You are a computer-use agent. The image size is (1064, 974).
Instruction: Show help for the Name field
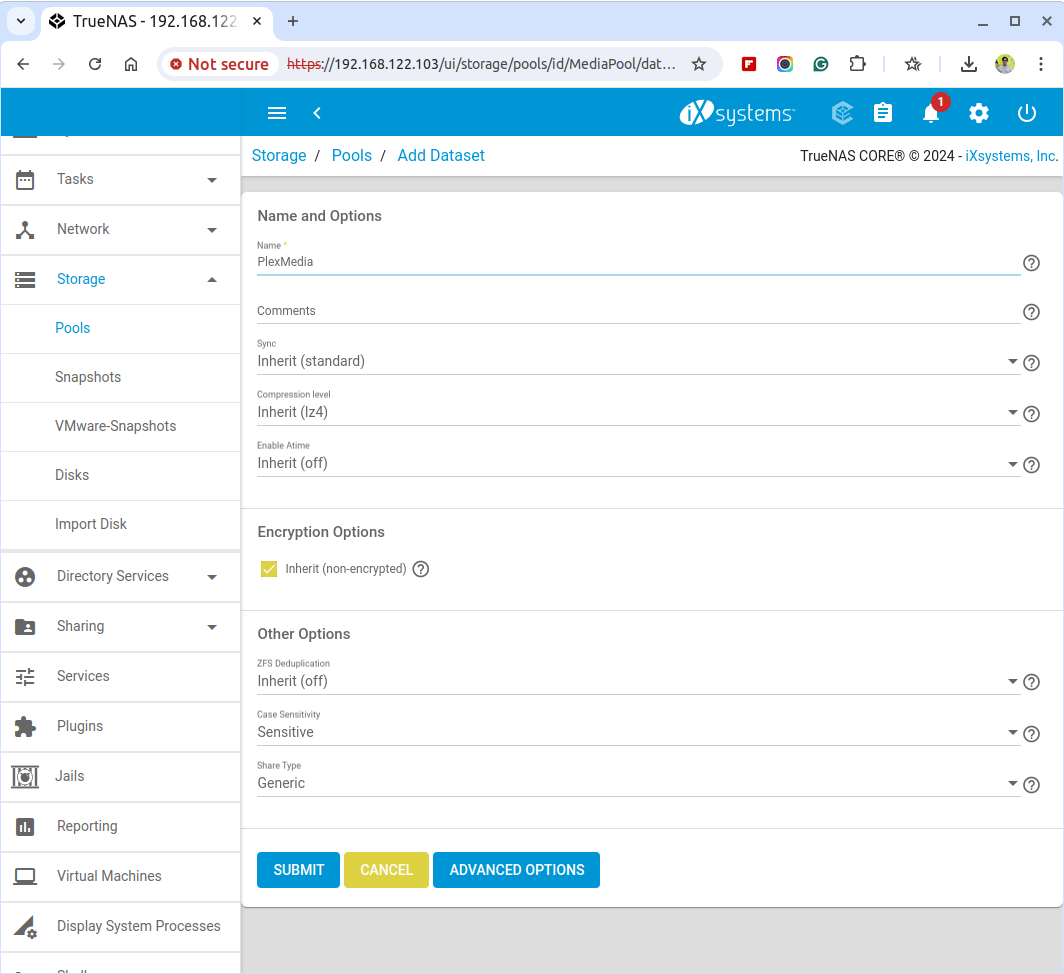tap(1031, 263)
